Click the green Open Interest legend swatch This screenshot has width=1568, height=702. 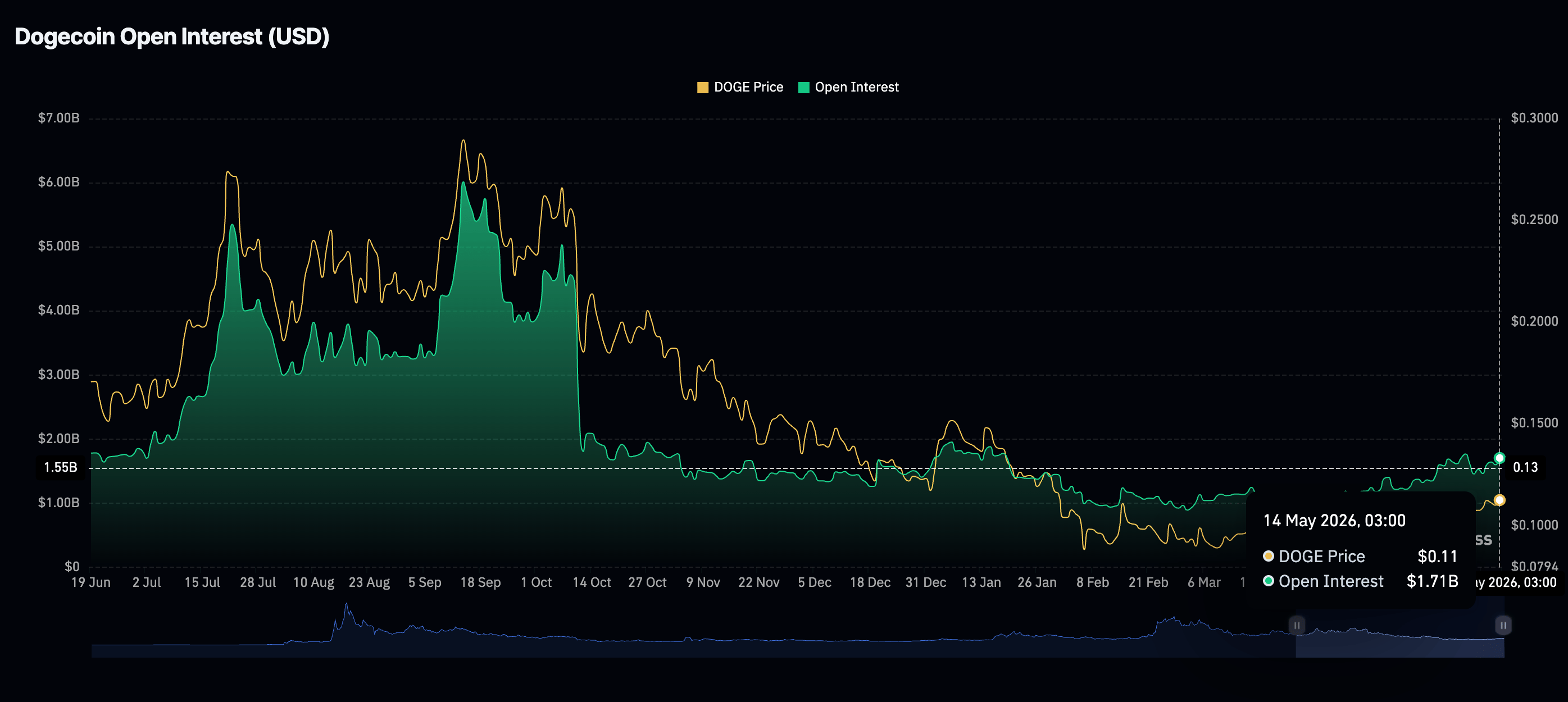(803, 87)
